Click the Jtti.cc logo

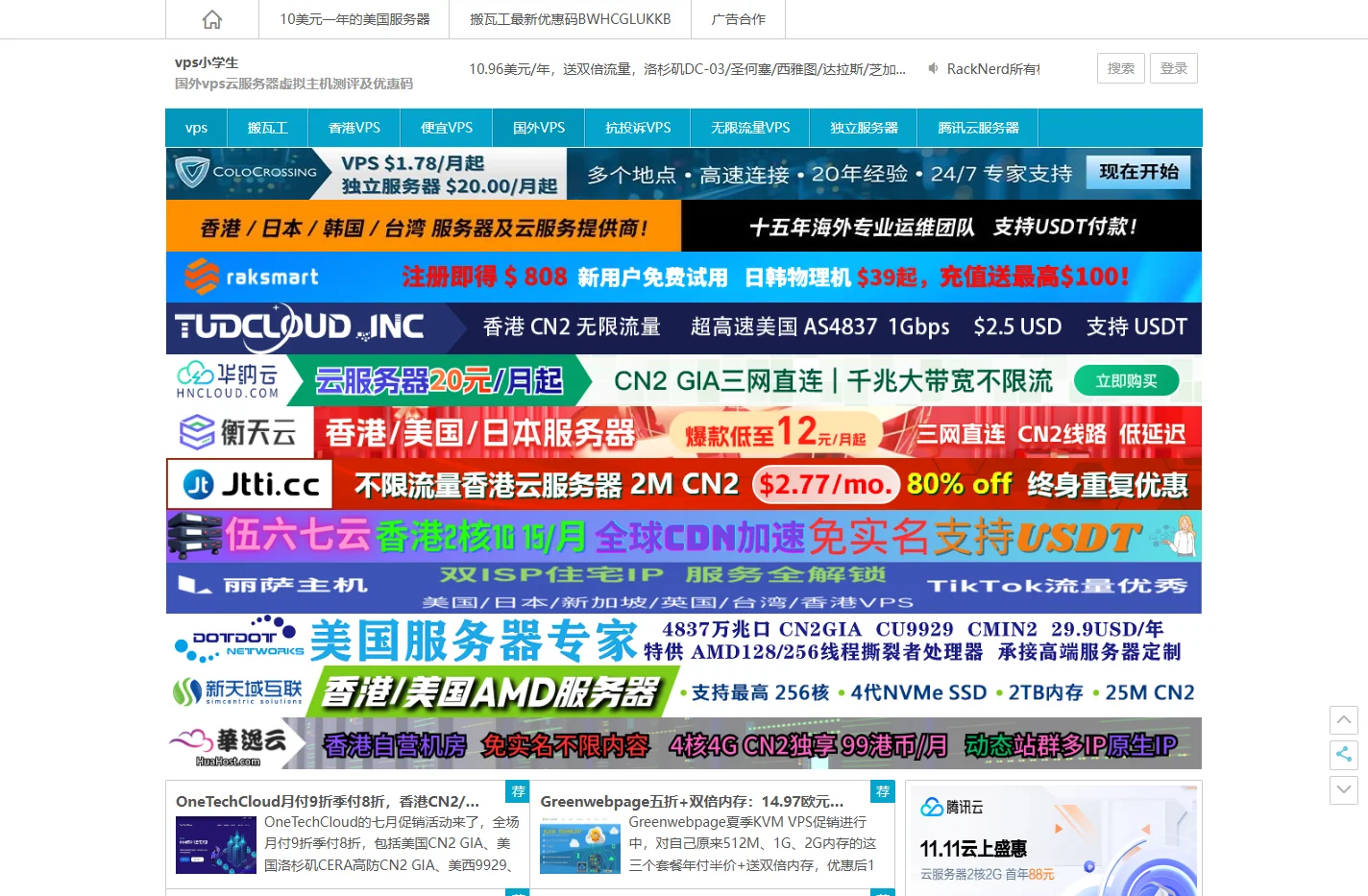251,484
